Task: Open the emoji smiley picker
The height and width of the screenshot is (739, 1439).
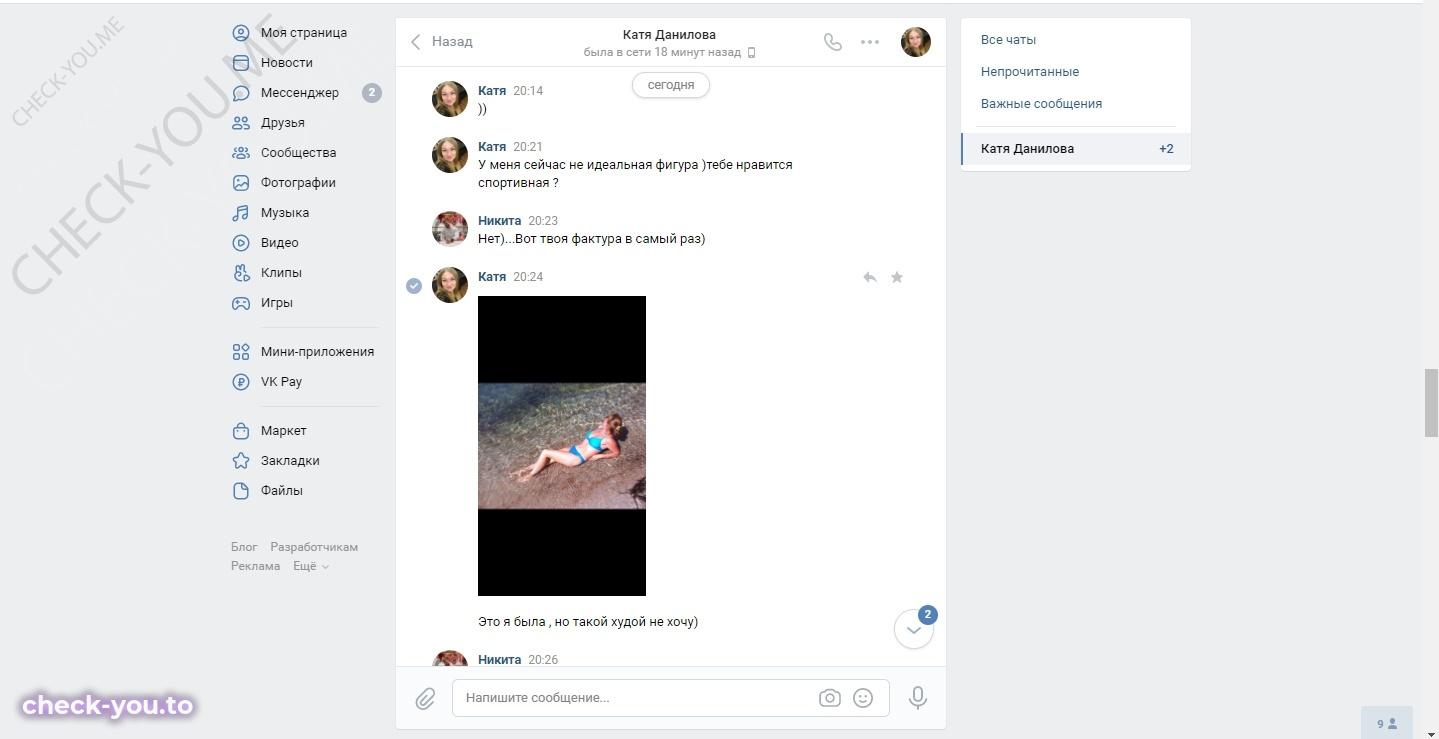Action: point(863,698)
